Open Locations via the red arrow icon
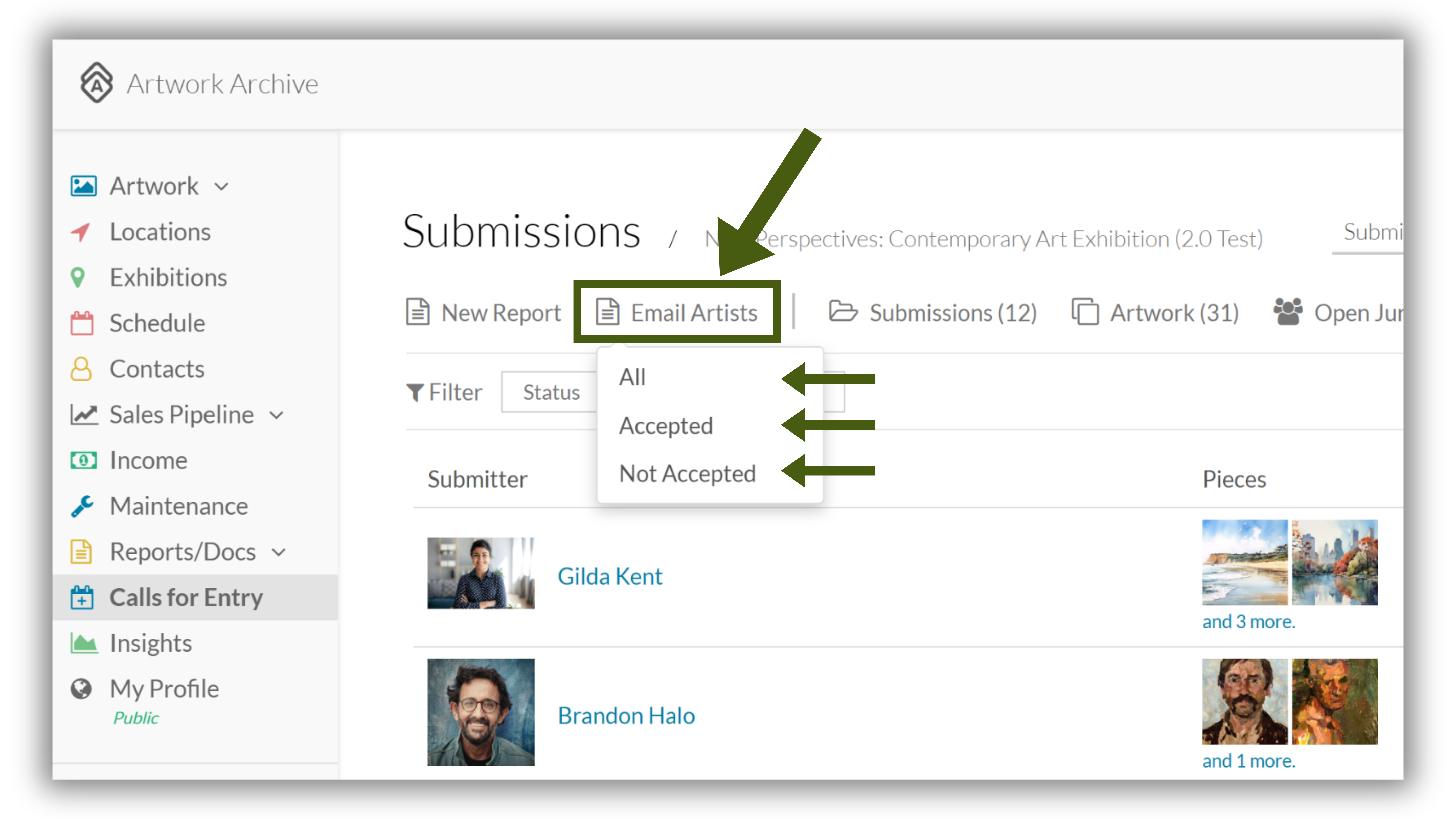Screen dimensions: 1456x819 click(x=81, y=232)
